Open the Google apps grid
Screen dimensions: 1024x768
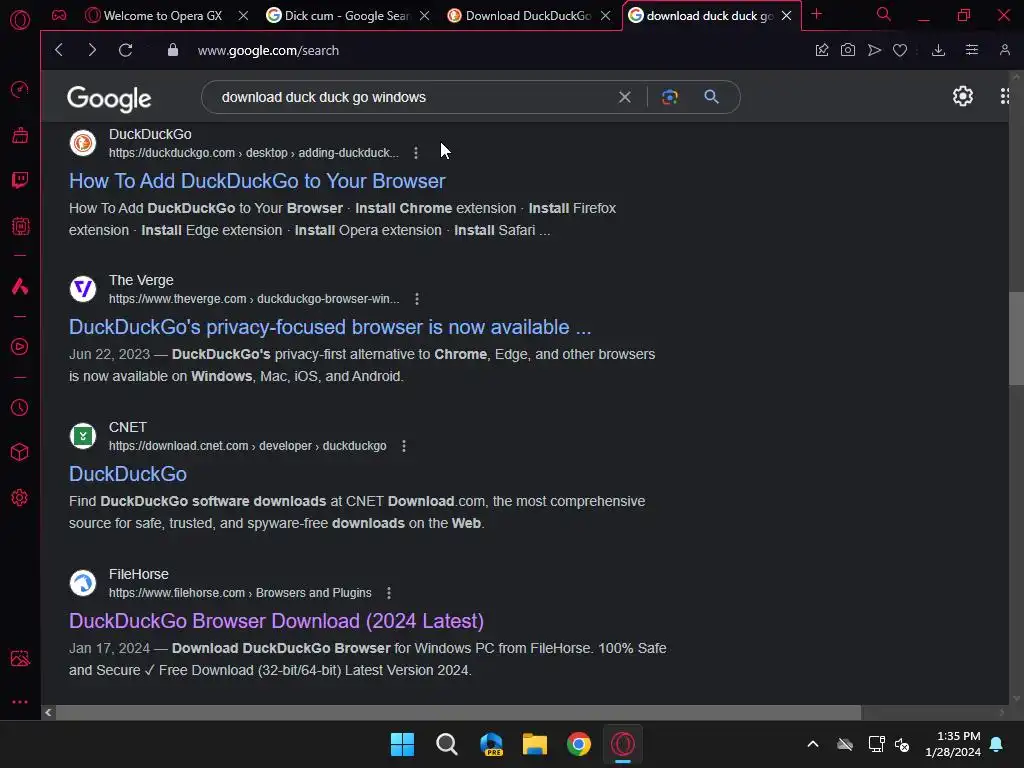click(x=1005, y=96)
